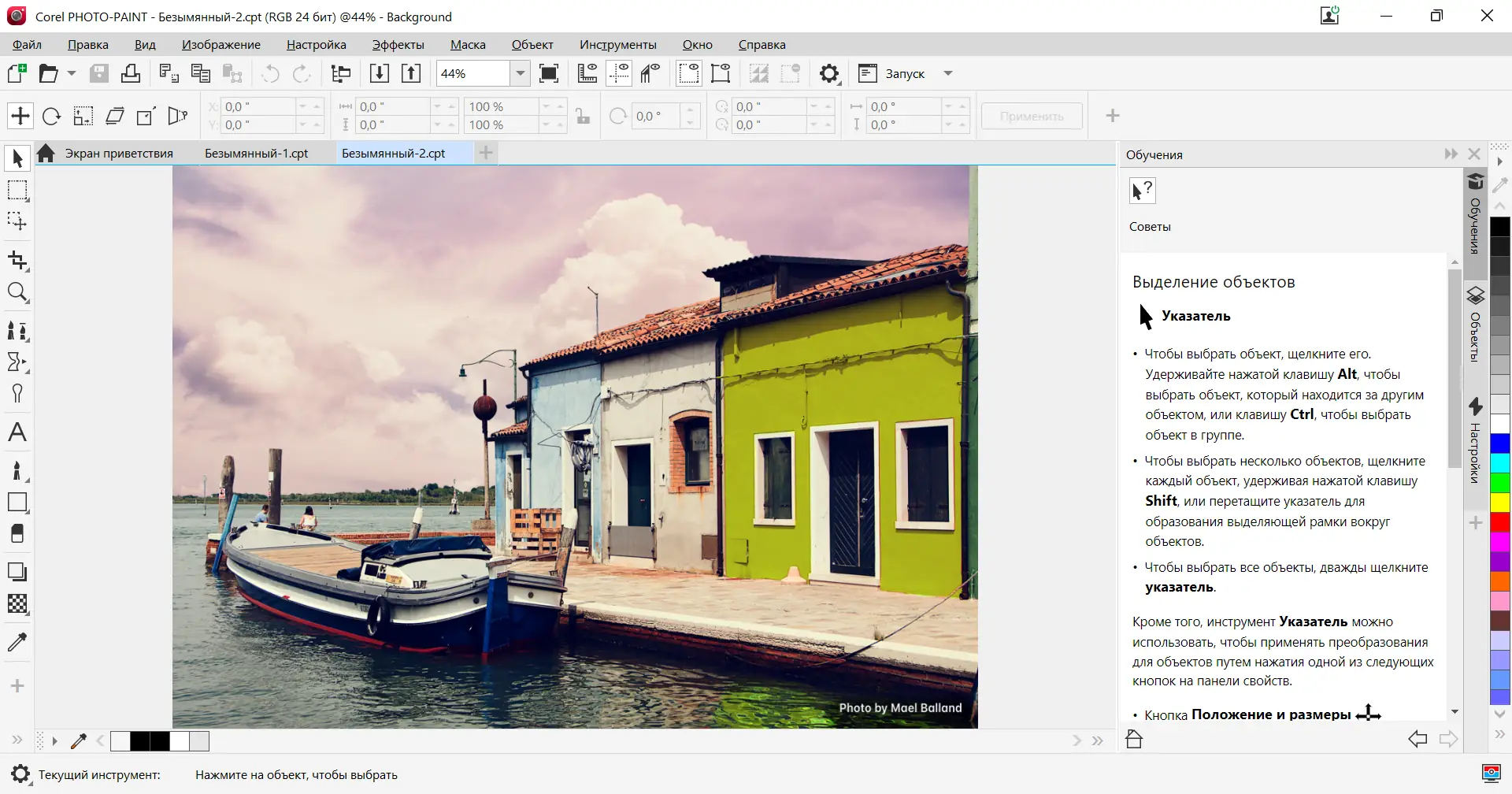Select the Zoom magnifier tool
This screenshot has width=1512, height=794.
click(x=17, y=293)
